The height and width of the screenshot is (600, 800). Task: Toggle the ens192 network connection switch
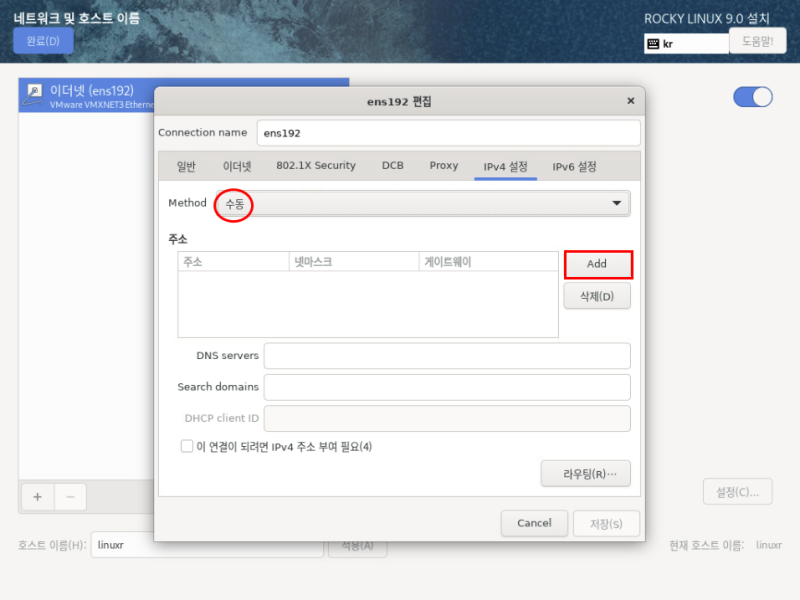point(753,97)
